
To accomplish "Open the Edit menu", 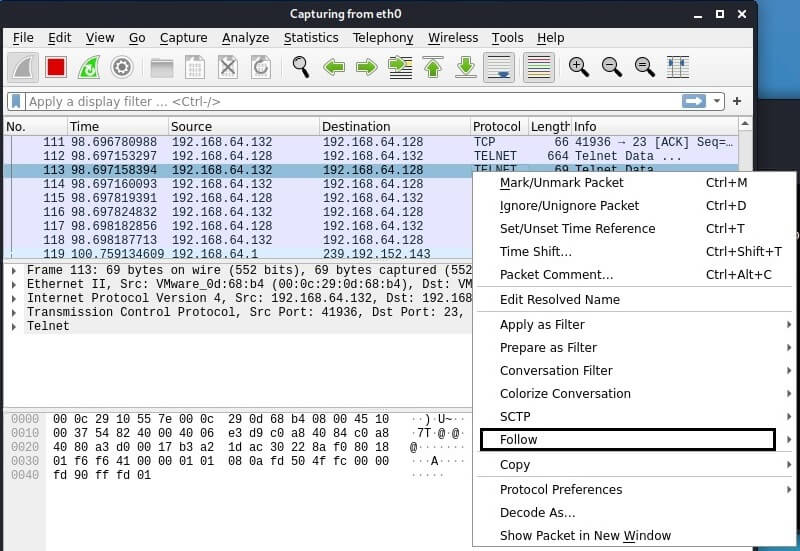I will 59,38.
